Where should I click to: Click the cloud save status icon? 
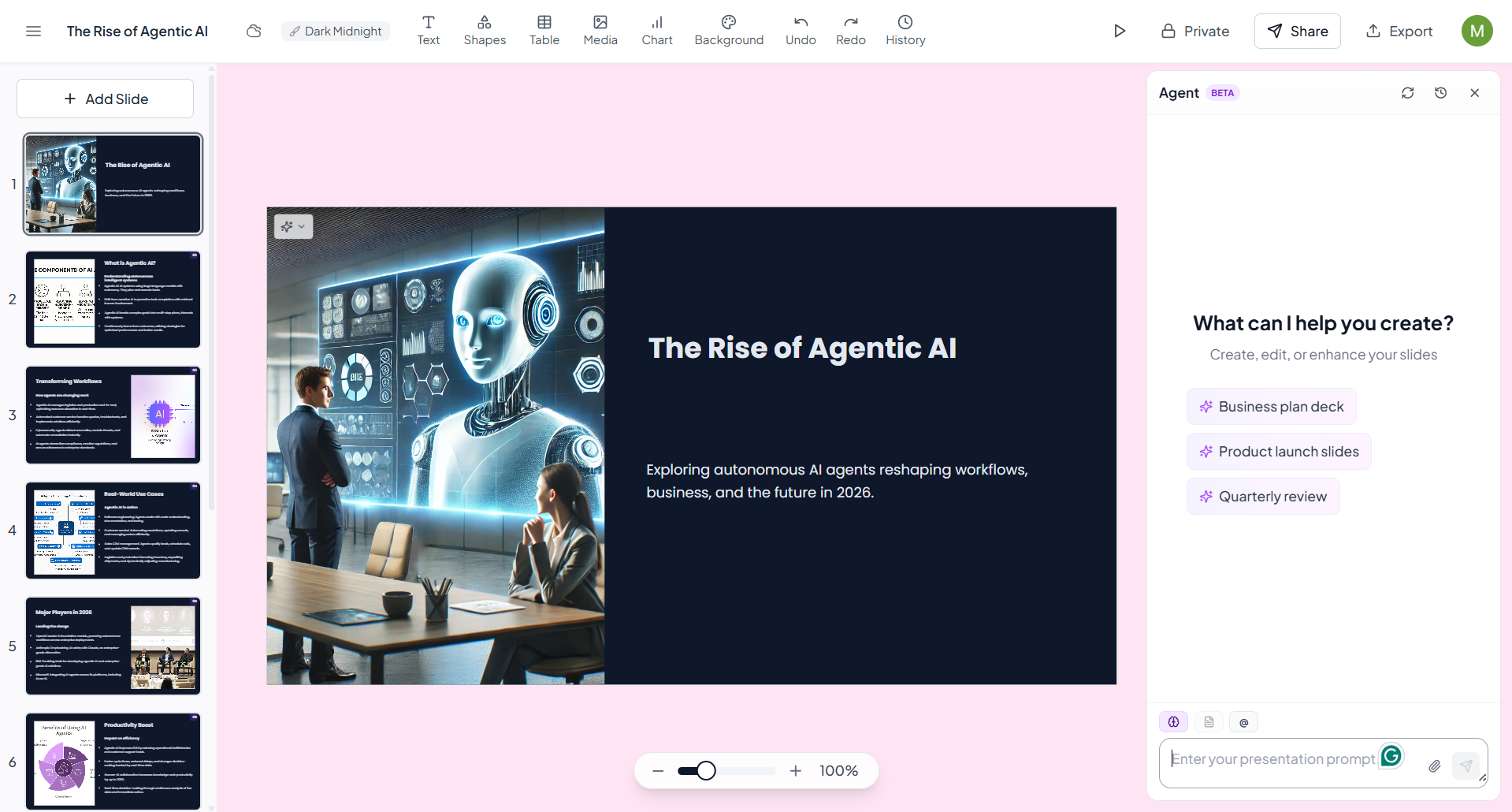[x=254, y=31]
